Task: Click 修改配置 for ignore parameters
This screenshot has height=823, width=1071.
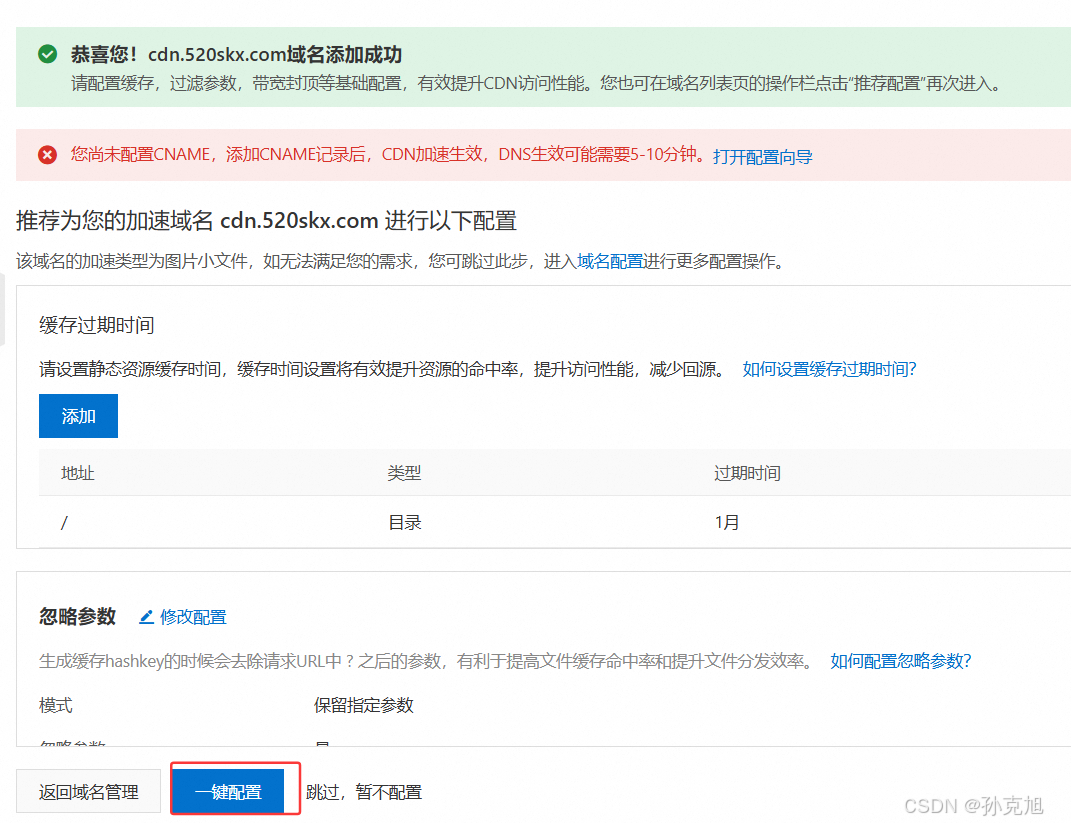Action: pyautogui.click(x=193, y=617)
